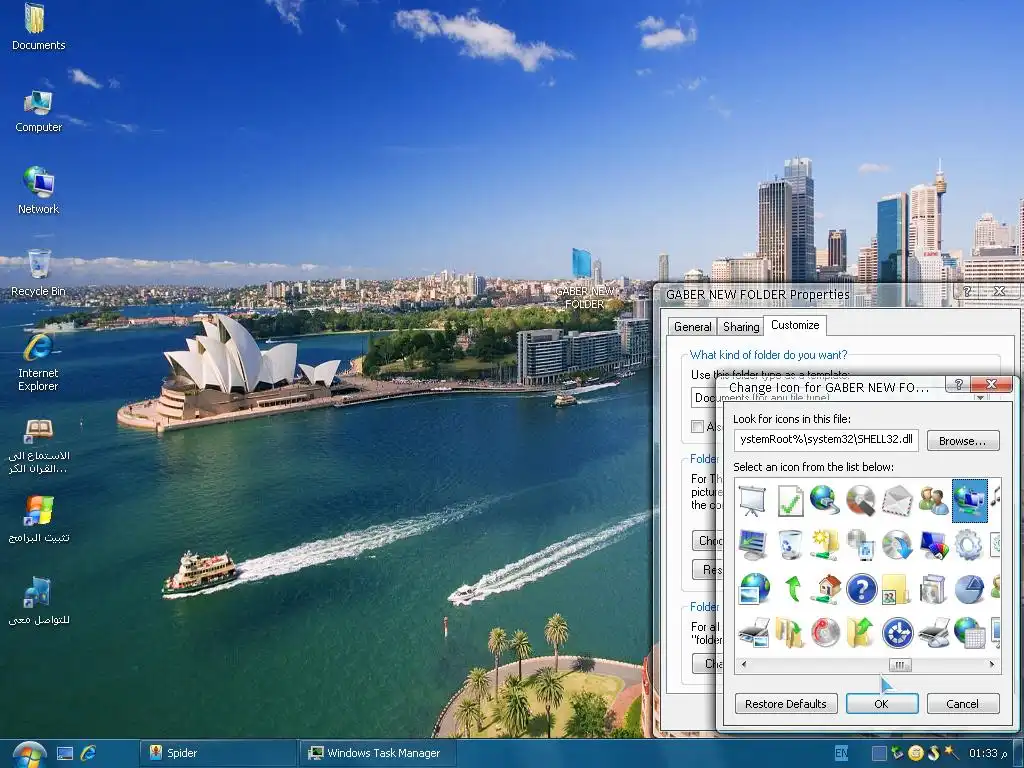Select the house with network cable icon

(825, 588)
